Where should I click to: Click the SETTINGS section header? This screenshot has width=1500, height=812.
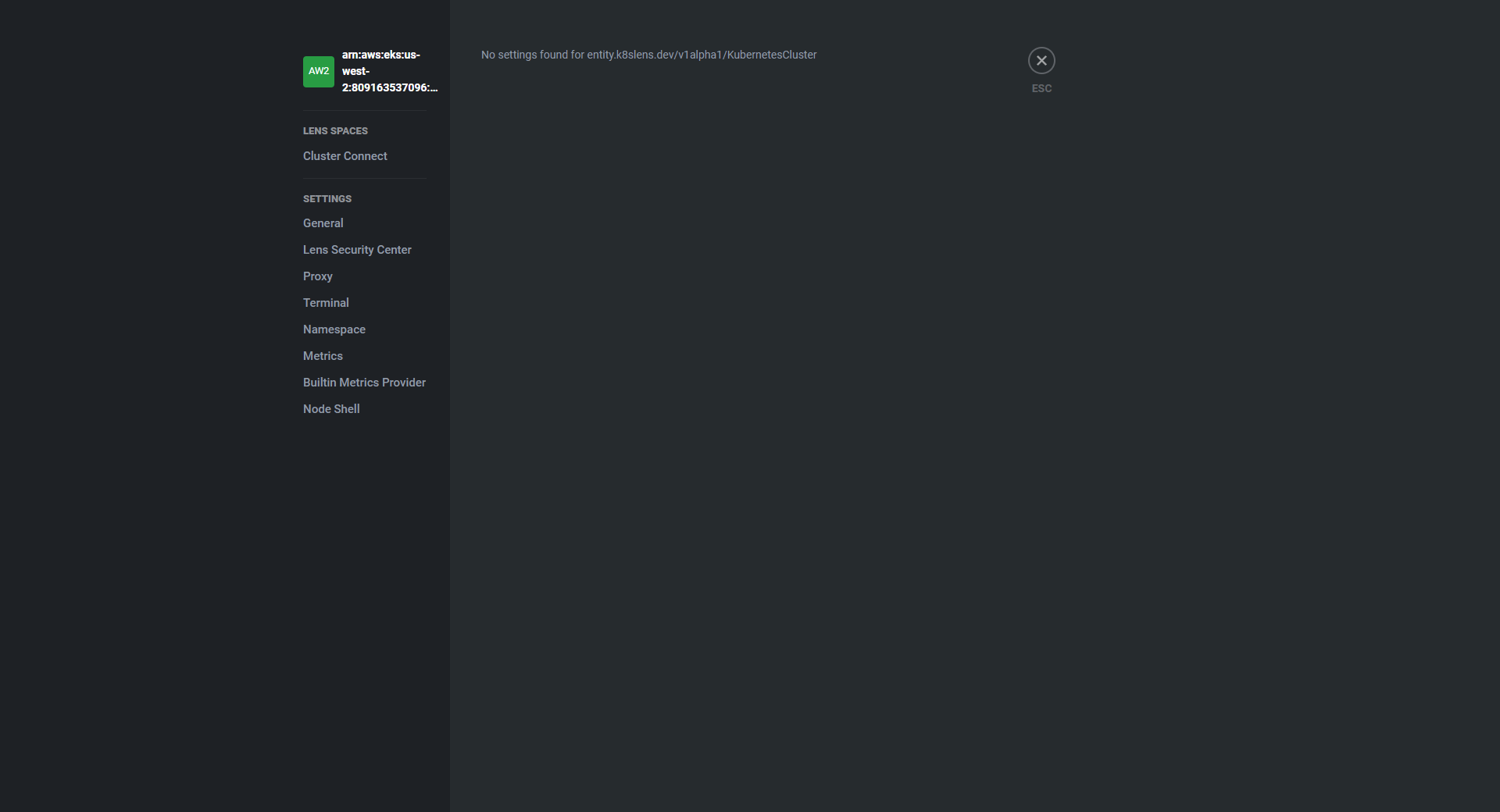pyautogui.click(x=327, y=198)
